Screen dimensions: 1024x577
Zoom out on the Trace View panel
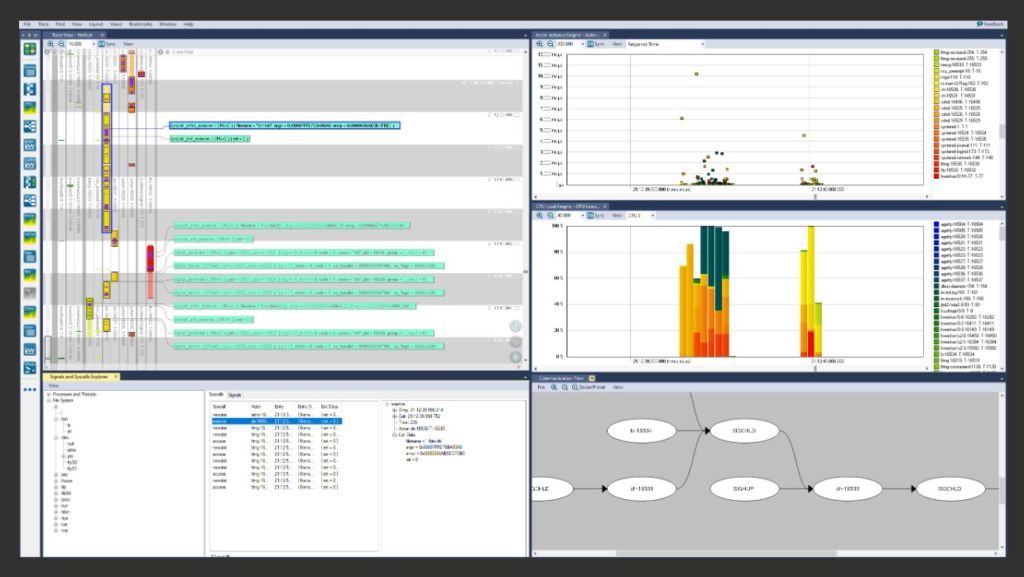[x=61, y=44]
